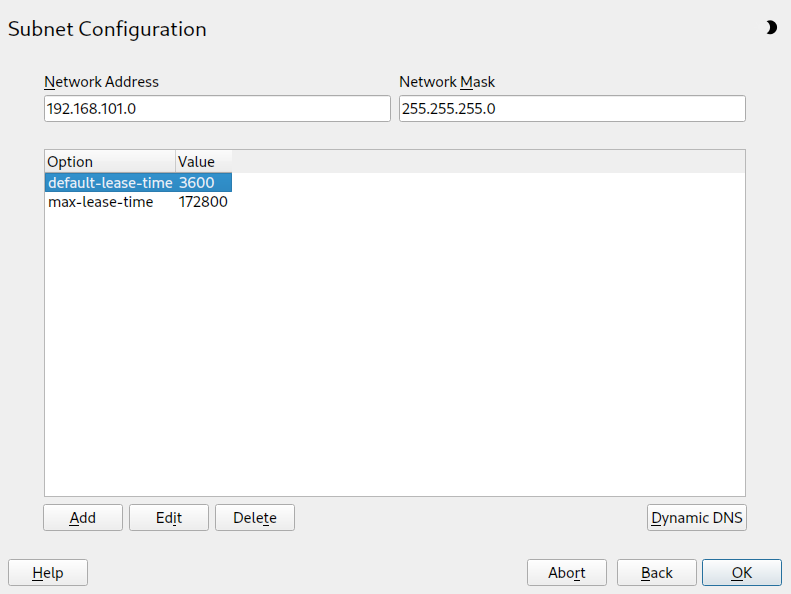The width and height of the screenshot is (791, 594).
Task: Open Help for subnet configuration
Action: coord(48,572)
